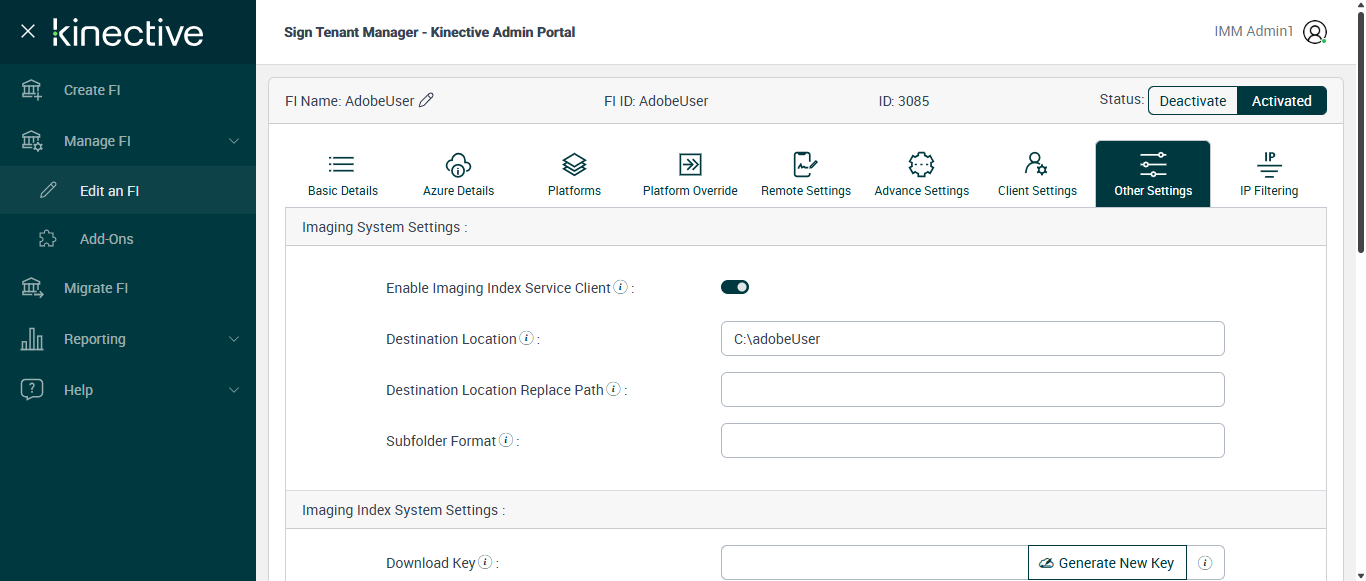Open Add-Ons in the sidebar
1366x581 pixels.
[x=106, y=239]
